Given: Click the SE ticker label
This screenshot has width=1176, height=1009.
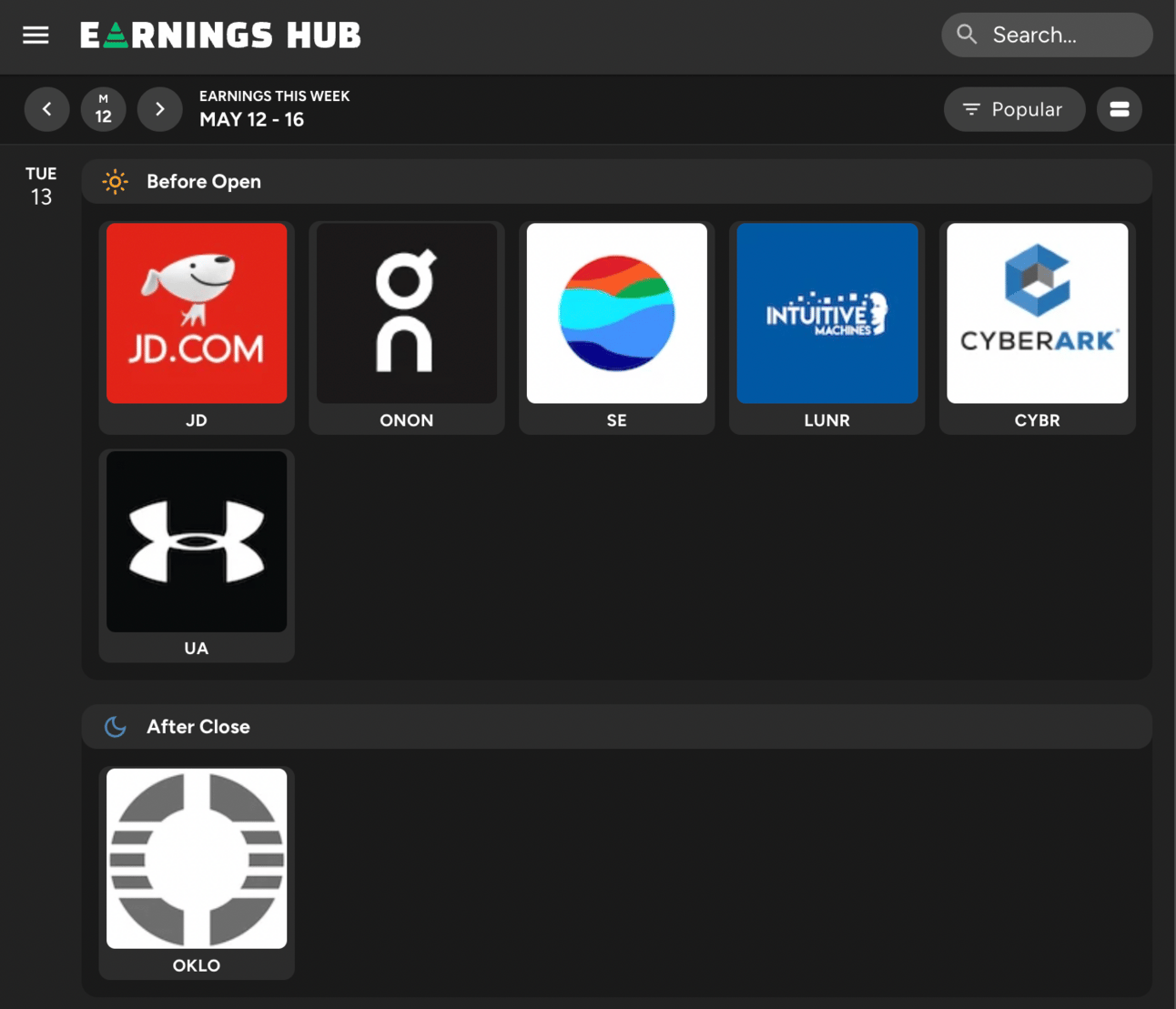Looking at the screenshot, I should 617,420.
